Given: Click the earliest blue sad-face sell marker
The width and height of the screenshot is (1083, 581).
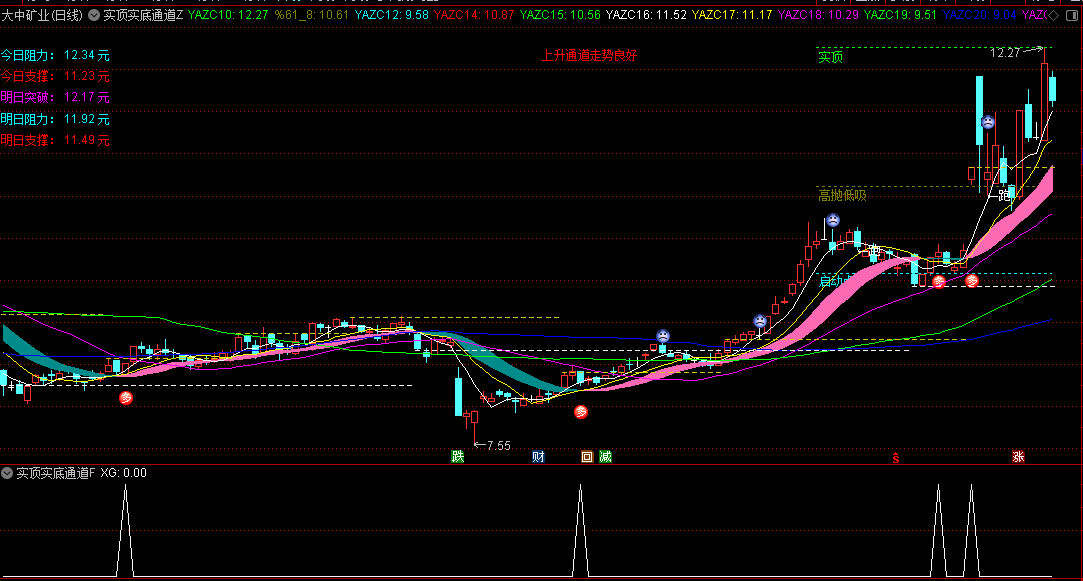Looking at the screenshot, I should coord(663,336).
